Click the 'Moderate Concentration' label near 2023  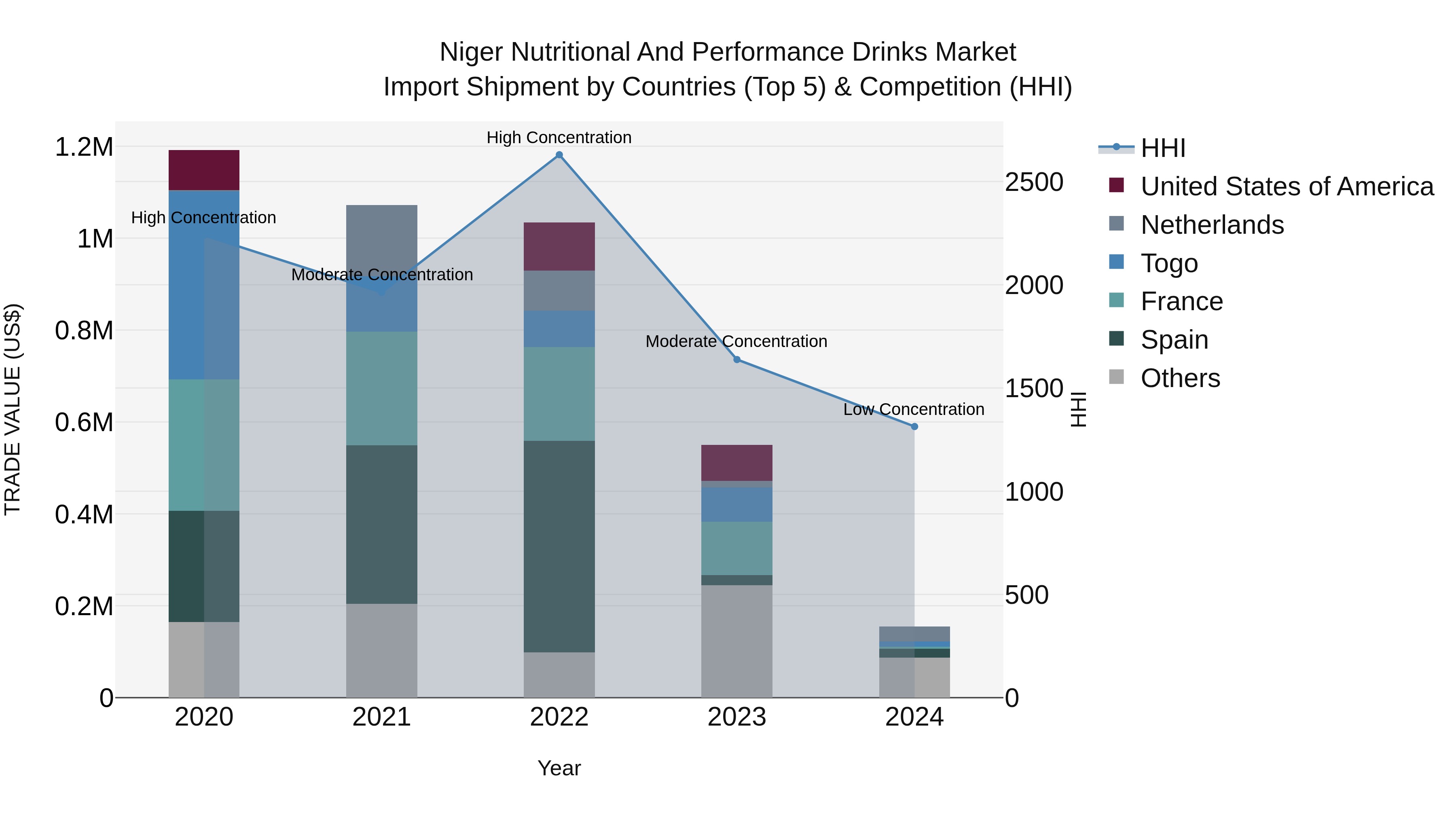[736, 341]
